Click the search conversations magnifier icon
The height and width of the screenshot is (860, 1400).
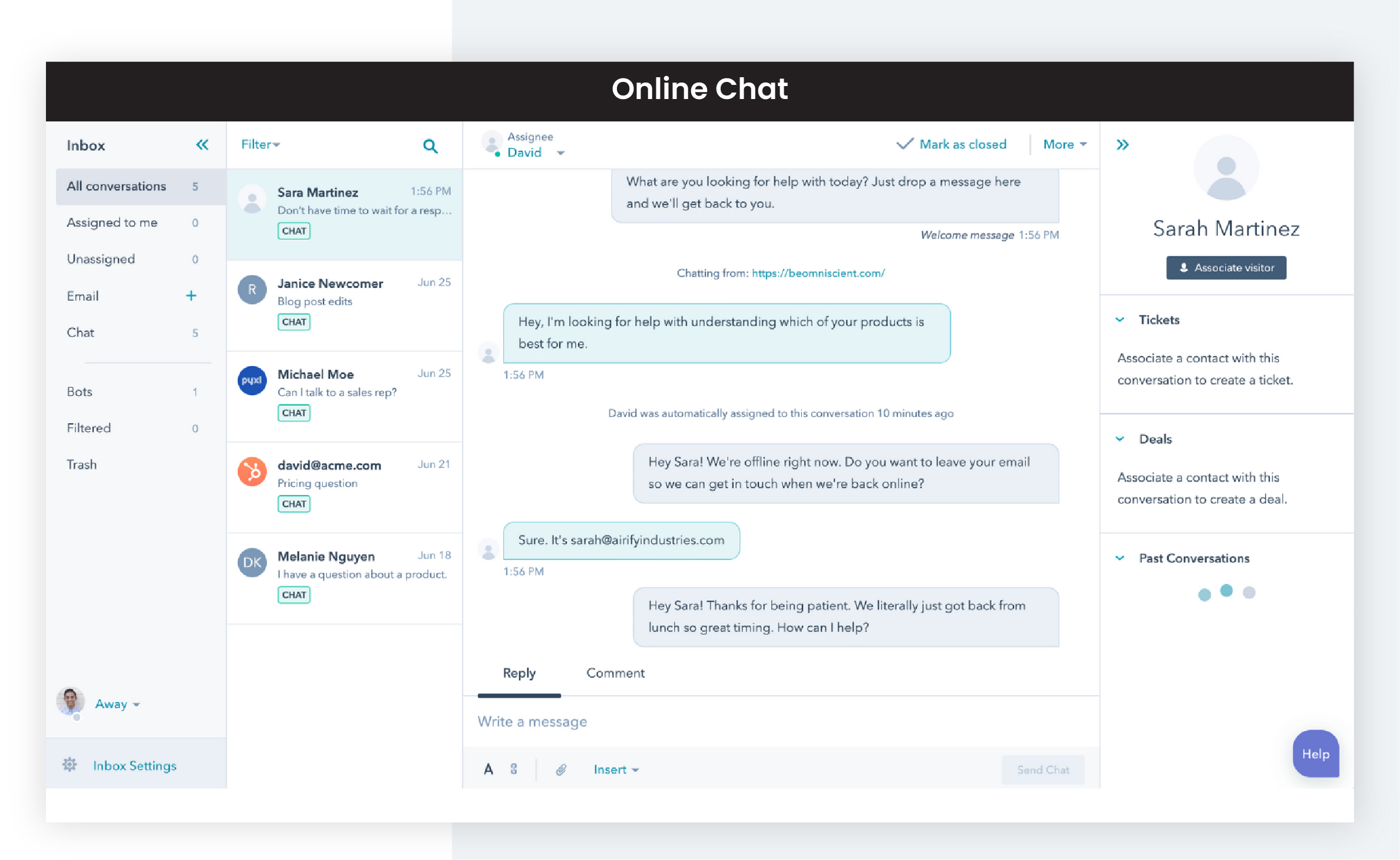[x=431, y=145]
